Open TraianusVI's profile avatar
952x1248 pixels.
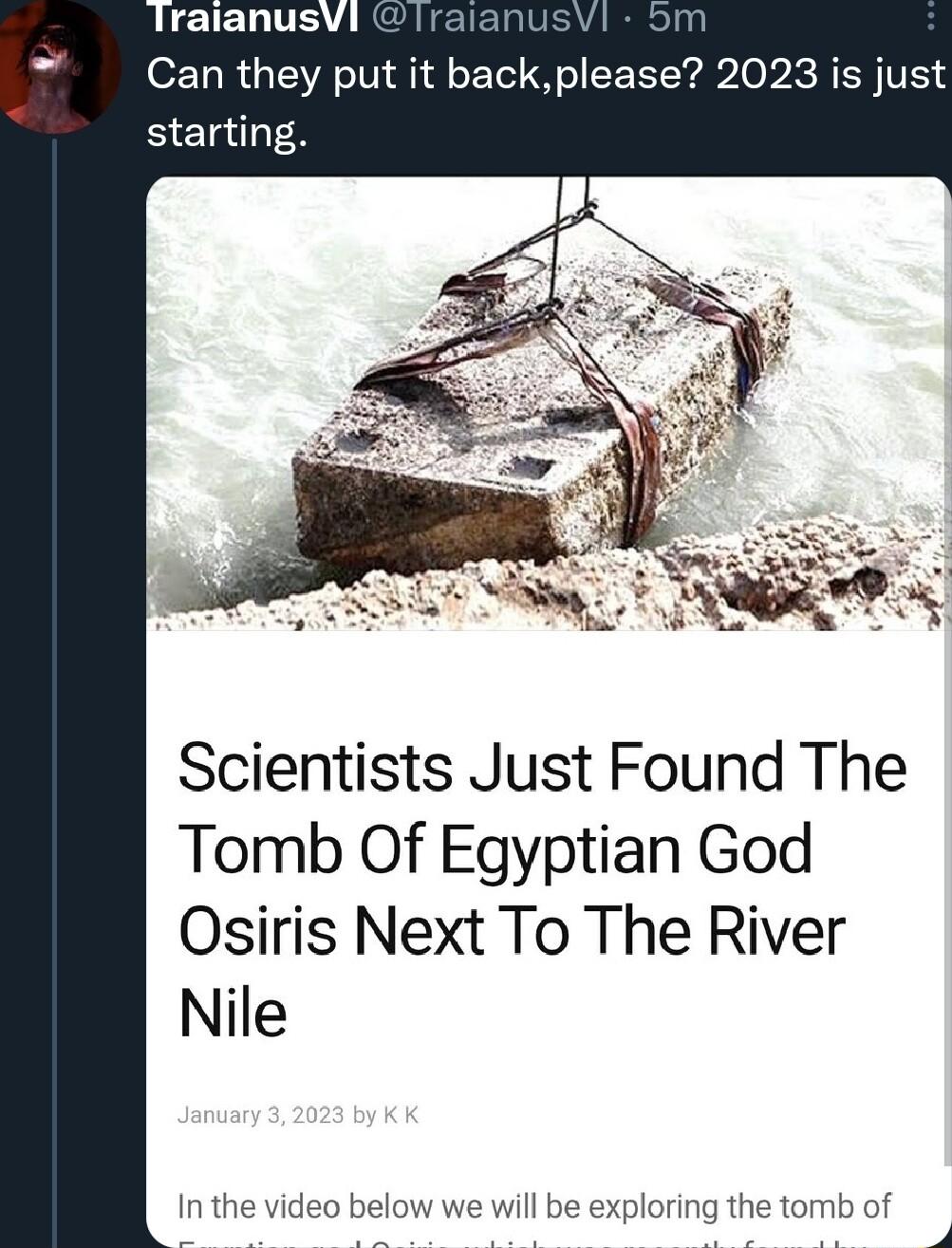(x=59, y=65)
